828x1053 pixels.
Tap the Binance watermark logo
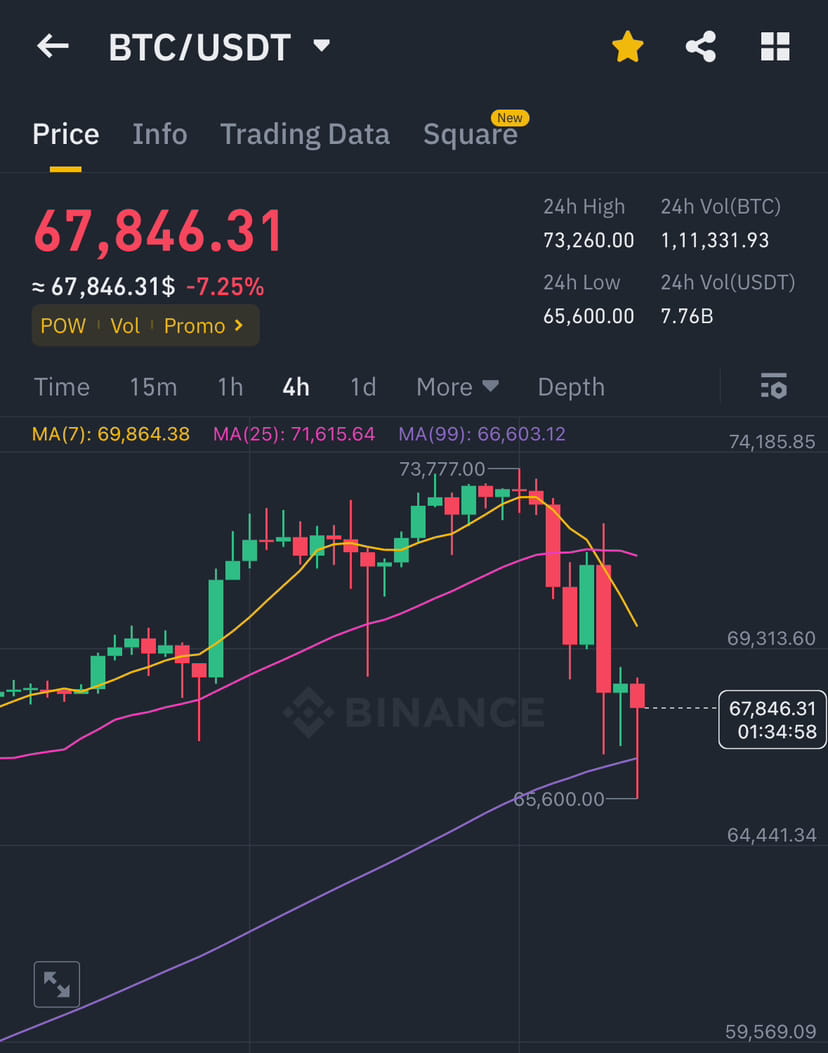(x=414, y=712)
